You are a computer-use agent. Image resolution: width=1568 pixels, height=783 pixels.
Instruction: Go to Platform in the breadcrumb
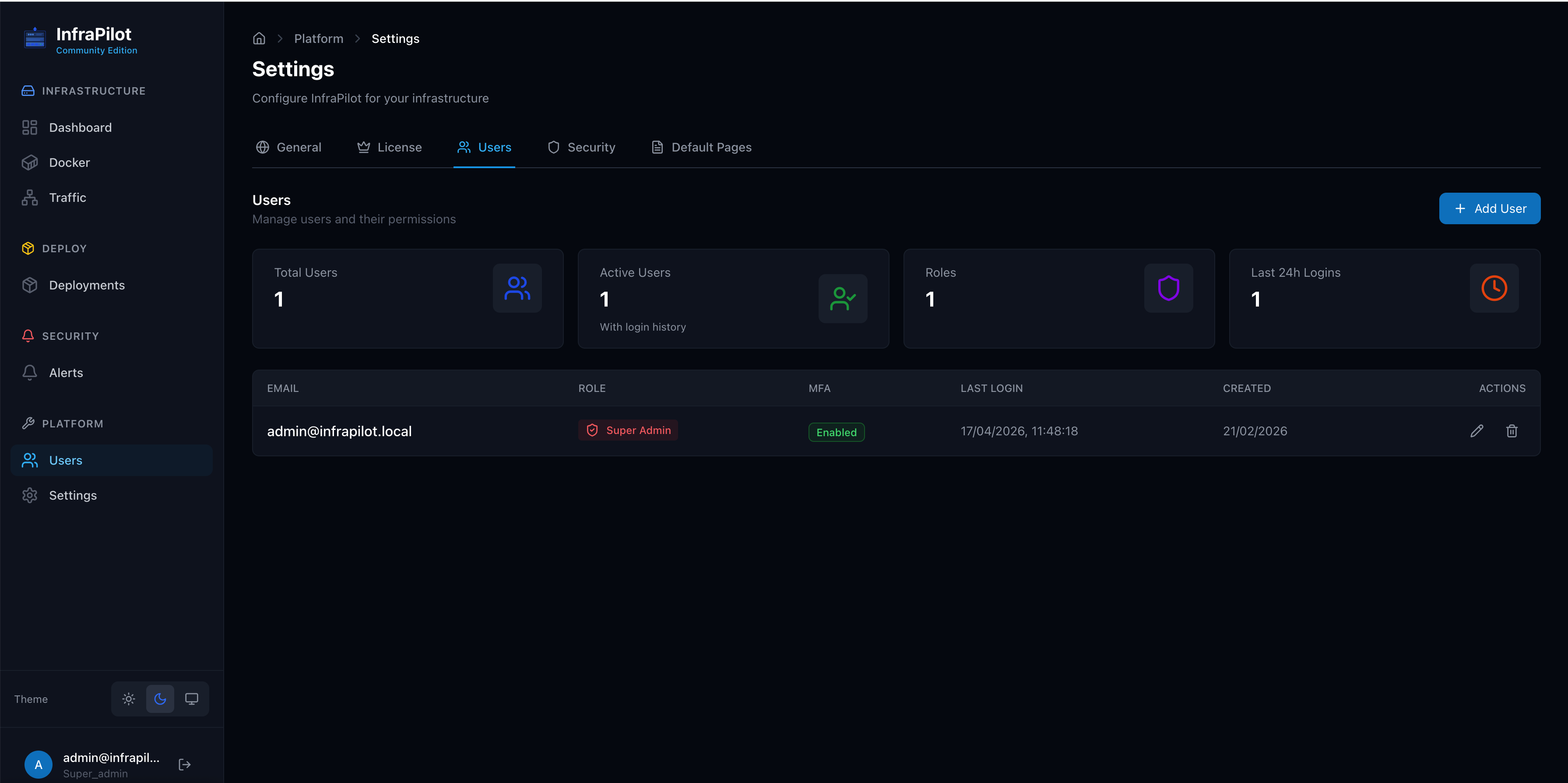point(318,39)
